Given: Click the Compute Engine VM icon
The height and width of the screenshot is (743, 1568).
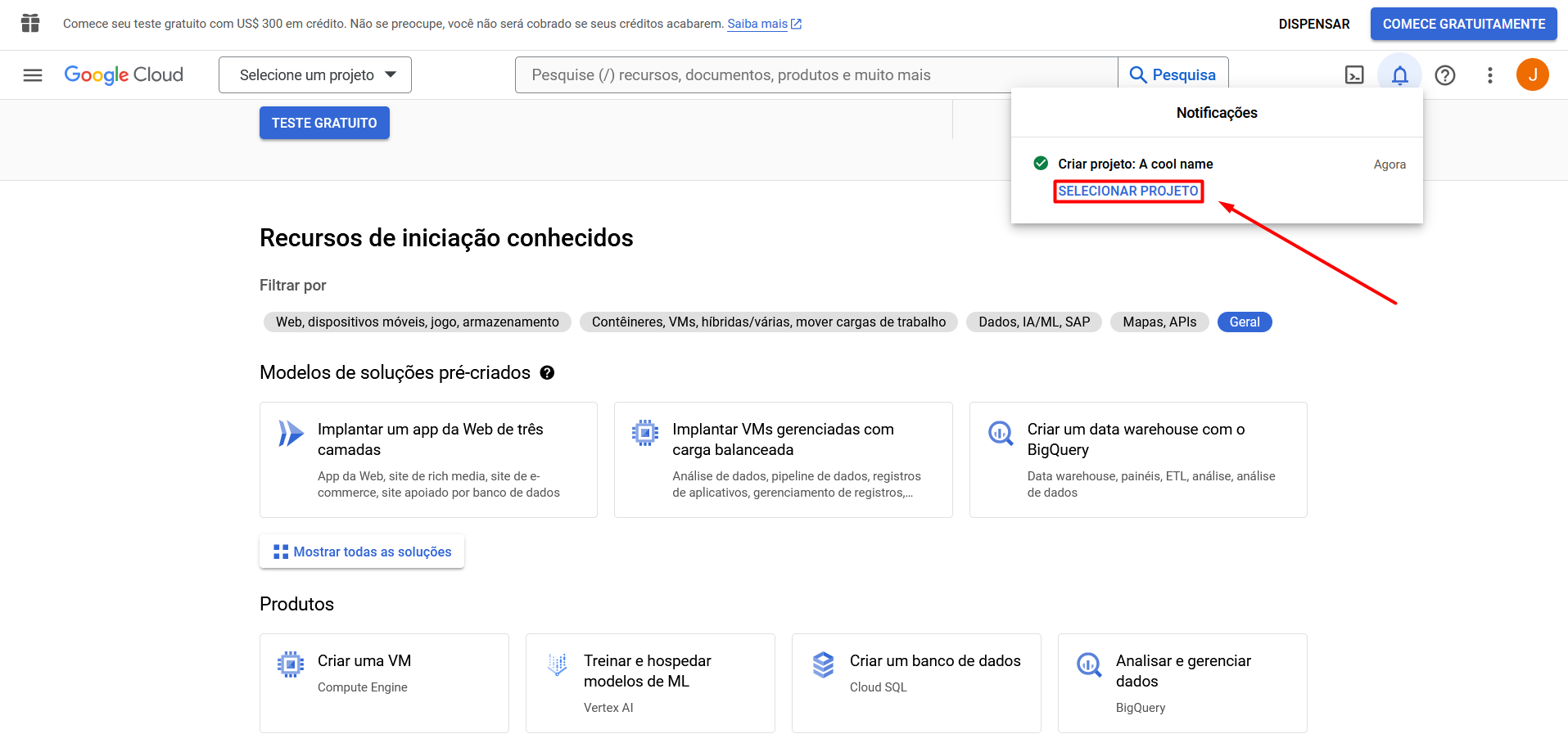Looking at the screenshot, I should 291,664.
